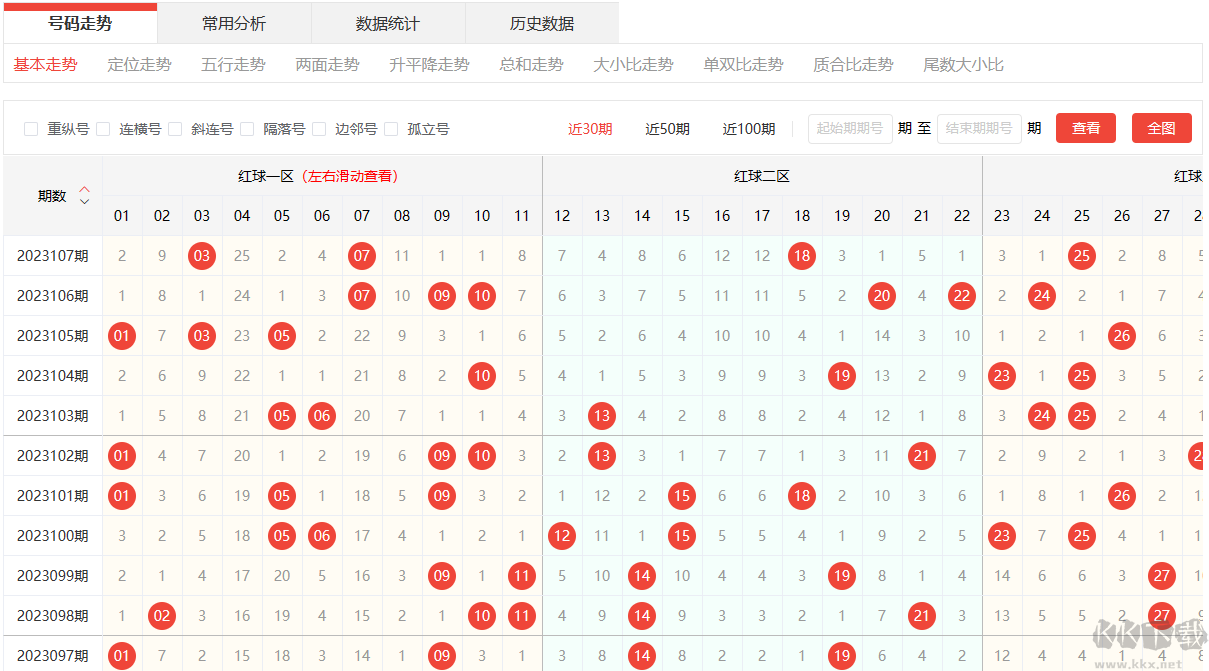The width and height of the screenshot is (1209, 671).
Task: Click the 2023099期 row label
Action: (x=53, y=576)
